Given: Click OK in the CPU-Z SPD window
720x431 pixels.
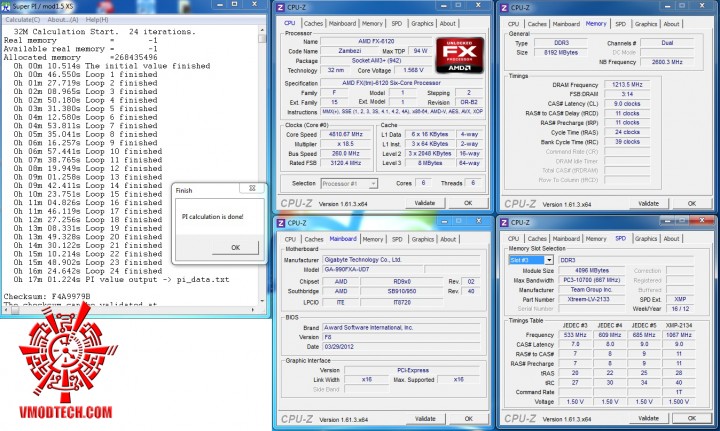Looking at the screenshot, I should (x=692, y=418).
